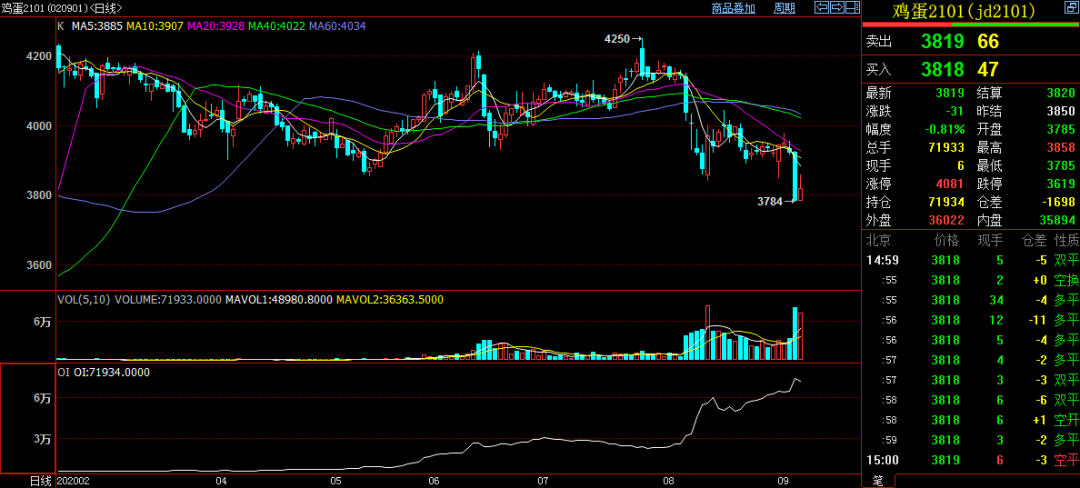Open the 商品叠加 overlay link
Screen dimensions: 1080x488
point(734,8)
